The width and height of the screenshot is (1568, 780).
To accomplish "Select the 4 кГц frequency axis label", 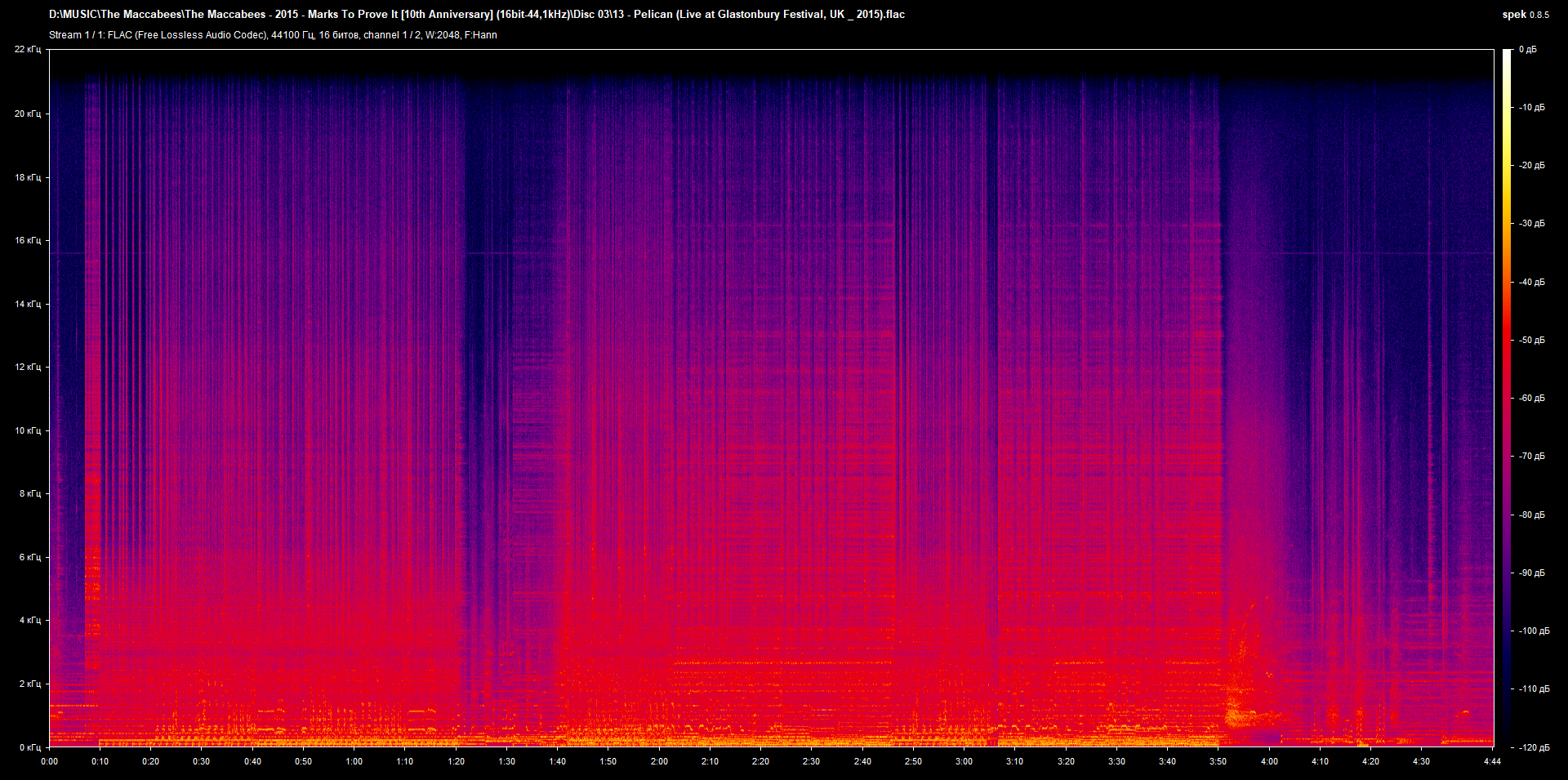I will click(x=29, y=621).
